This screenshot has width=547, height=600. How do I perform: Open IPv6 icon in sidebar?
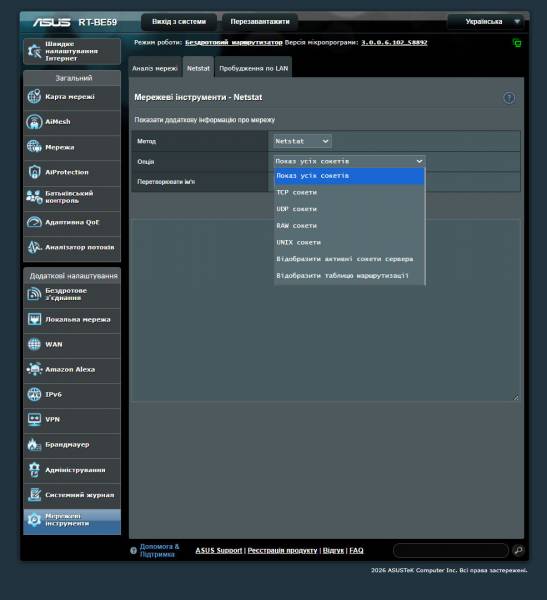point(34,394)
